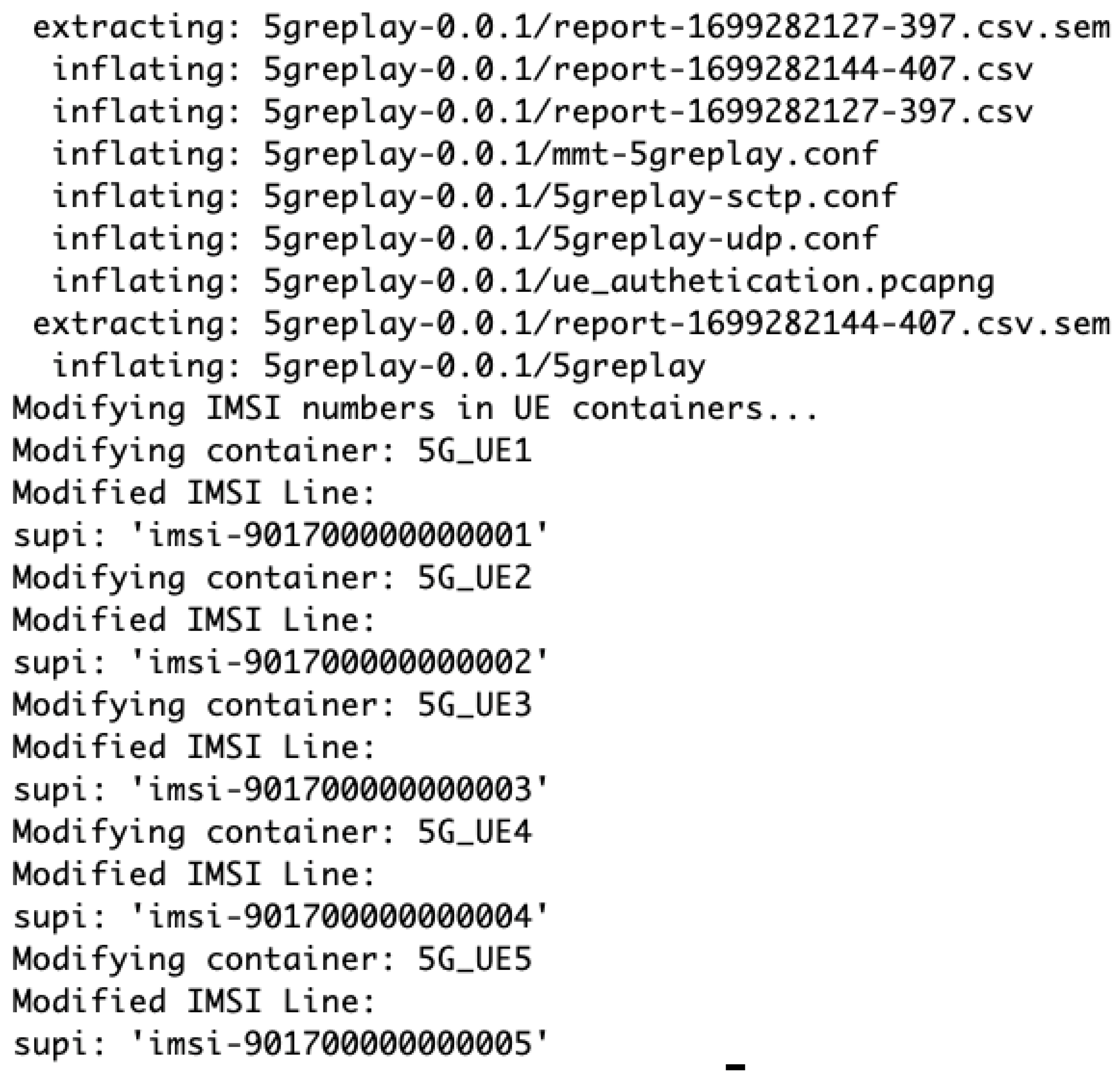Click the "Modifying IMSI numbers in UE containers" line
Viewport: 1120px width, 1082px height.
pos(415,409)
